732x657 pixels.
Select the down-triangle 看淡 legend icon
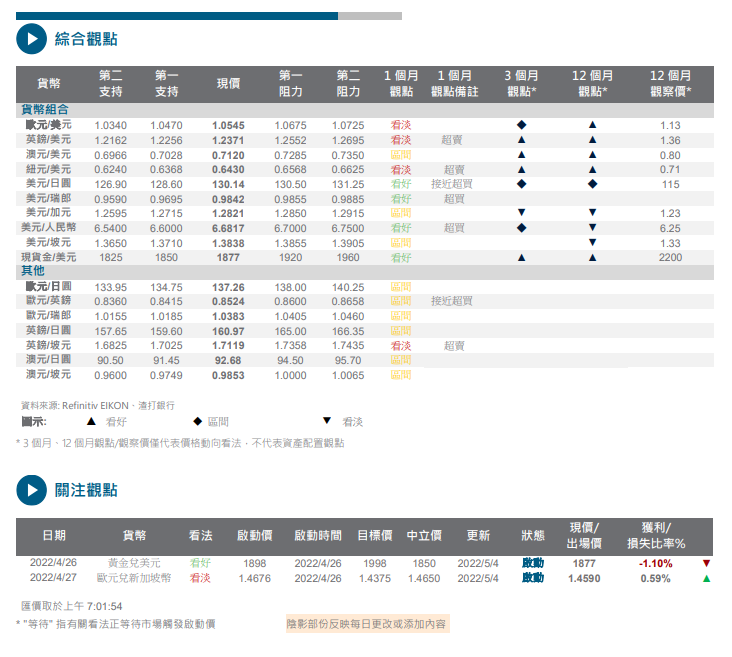tap(326, 422)
